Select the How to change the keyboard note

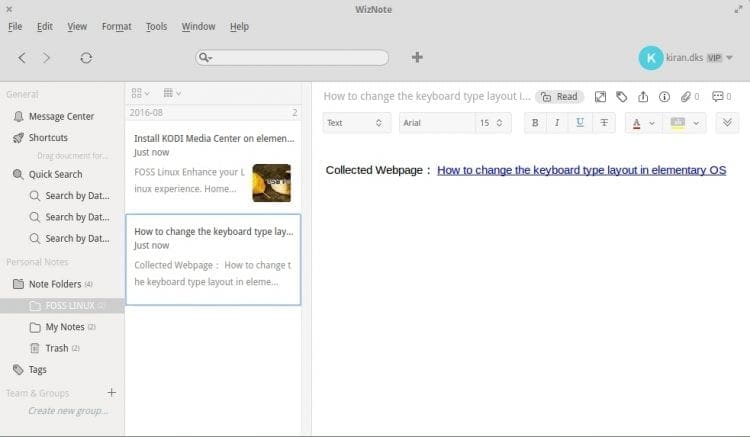pos(213,260)
